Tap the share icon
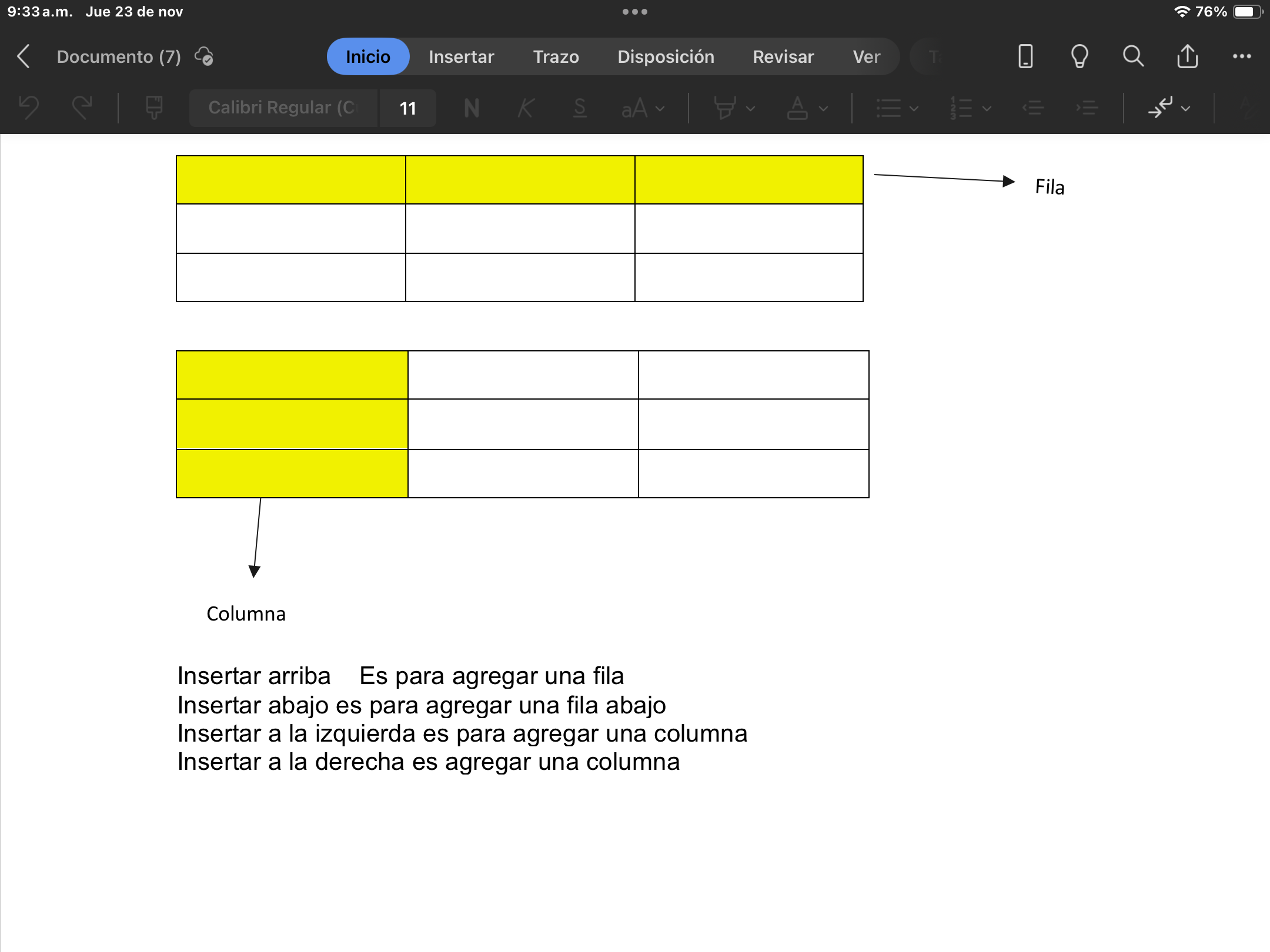Viewport: 1270px width, 952px height. (1187, 56)
